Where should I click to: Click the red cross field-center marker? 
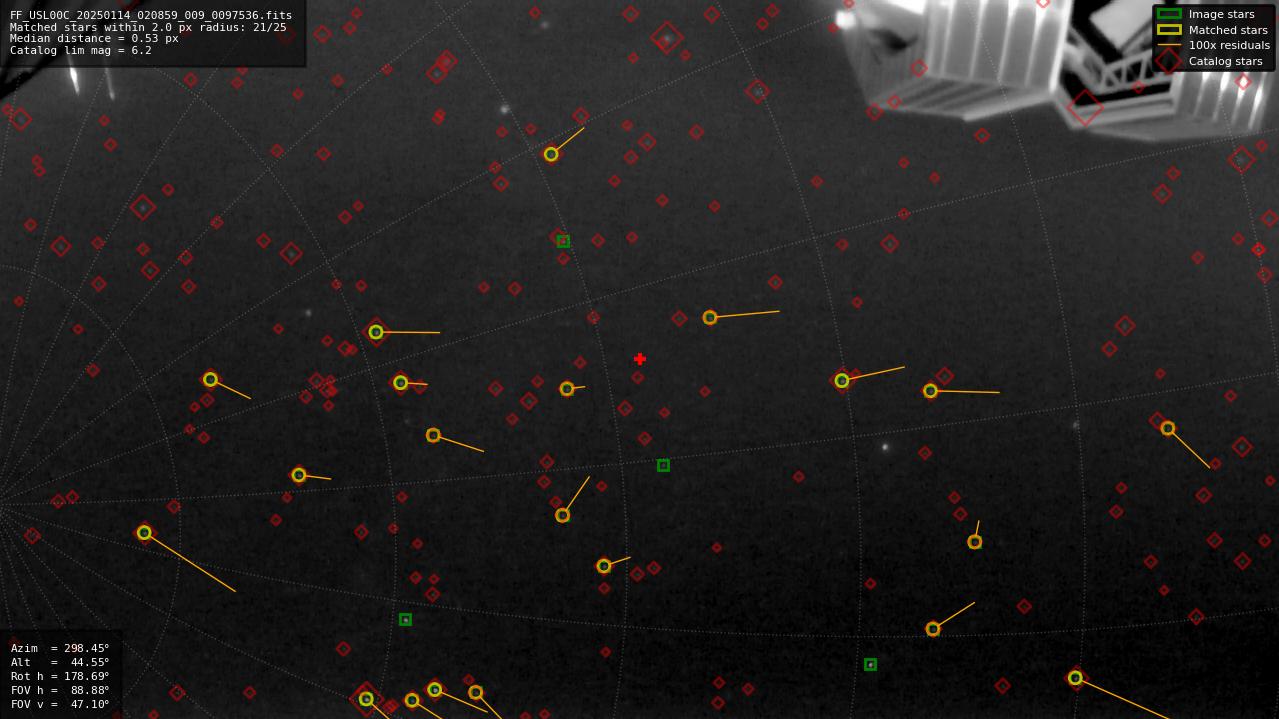tap(640, 359)
